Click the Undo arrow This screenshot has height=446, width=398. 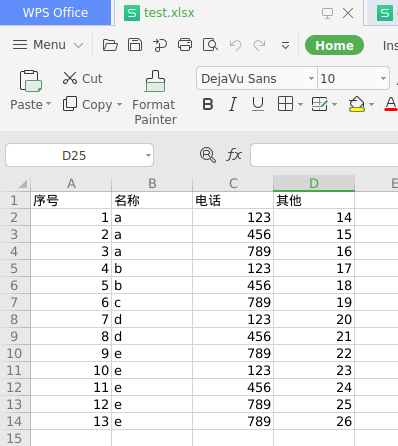point(235,45)
